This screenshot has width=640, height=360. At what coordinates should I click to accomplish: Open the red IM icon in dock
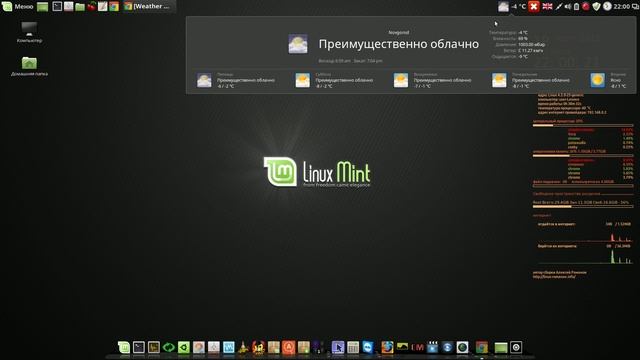[417, 347]
